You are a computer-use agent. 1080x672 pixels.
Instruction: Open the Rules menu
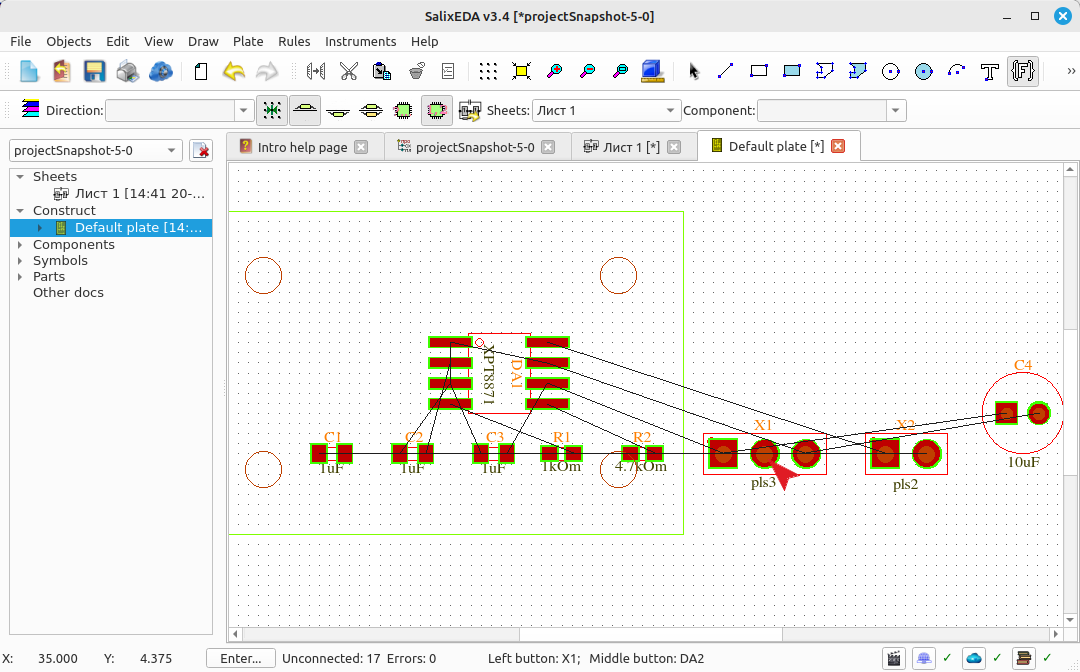coord(294,41)
